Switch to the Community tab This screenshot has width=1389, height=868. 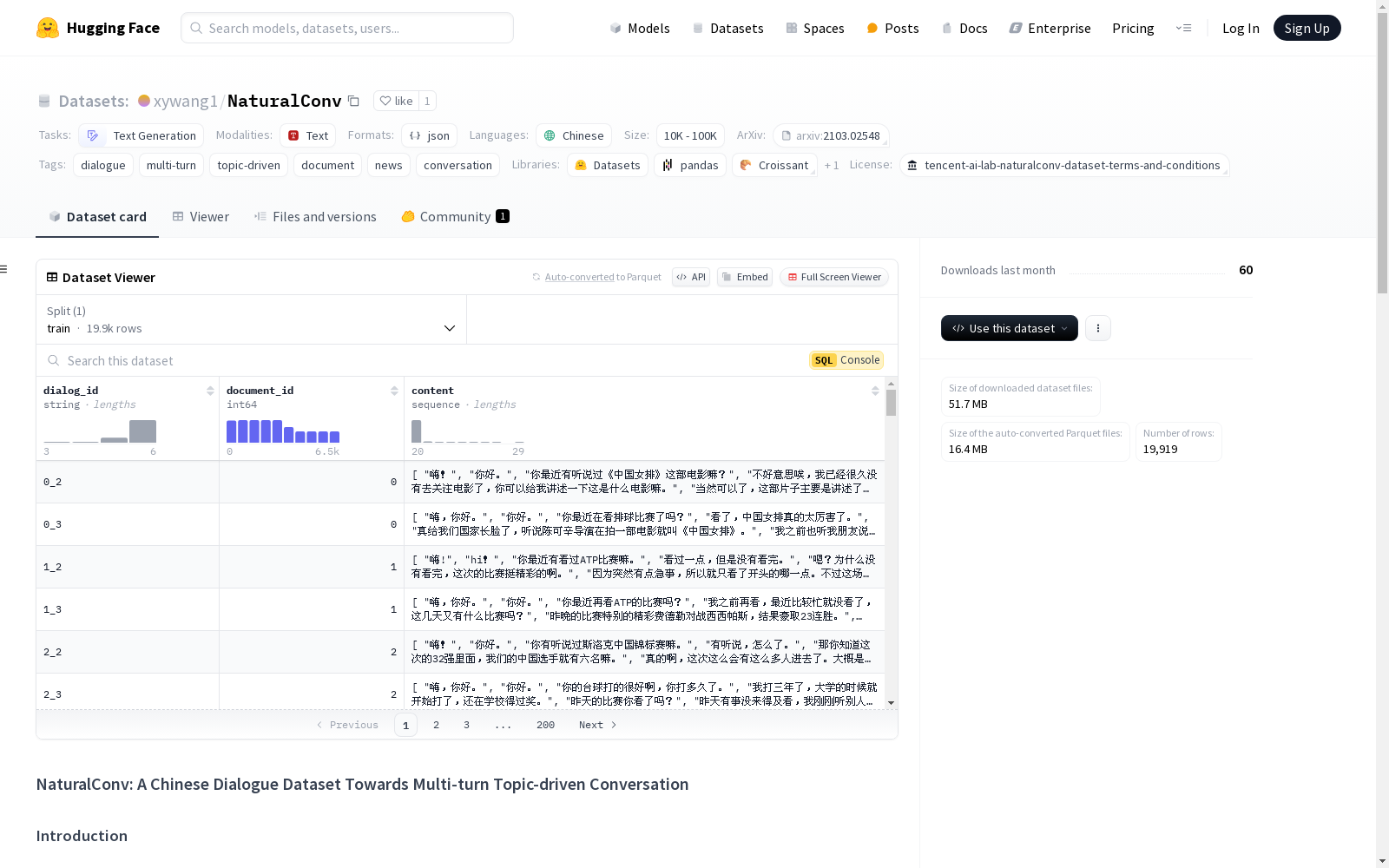455,217
